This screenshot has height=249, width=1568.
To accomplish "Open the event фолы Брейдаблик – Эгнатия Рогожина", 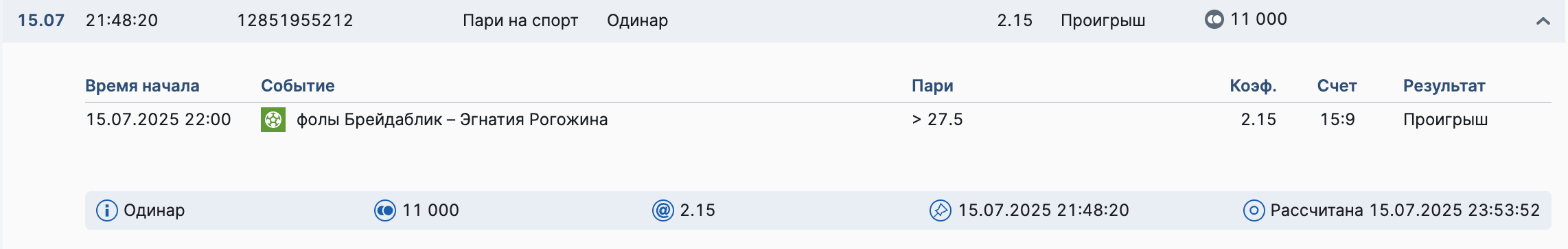I will pyautogui.click(x=452, y=120).
